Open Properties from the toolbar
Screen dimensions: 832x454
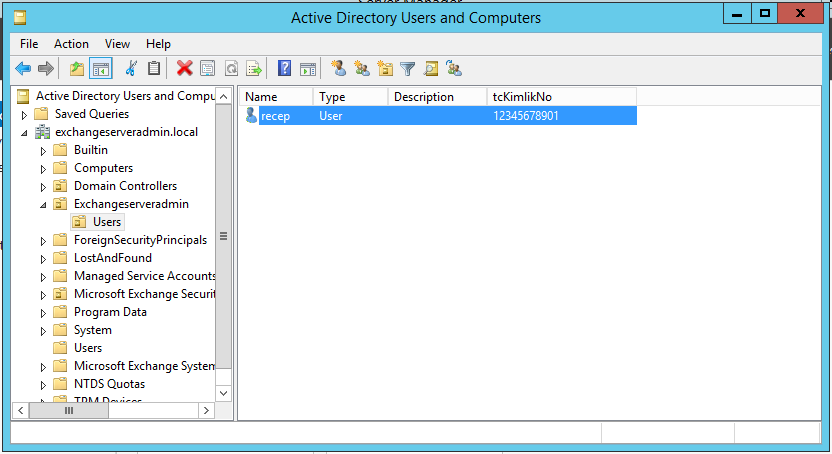click(207, 68)
